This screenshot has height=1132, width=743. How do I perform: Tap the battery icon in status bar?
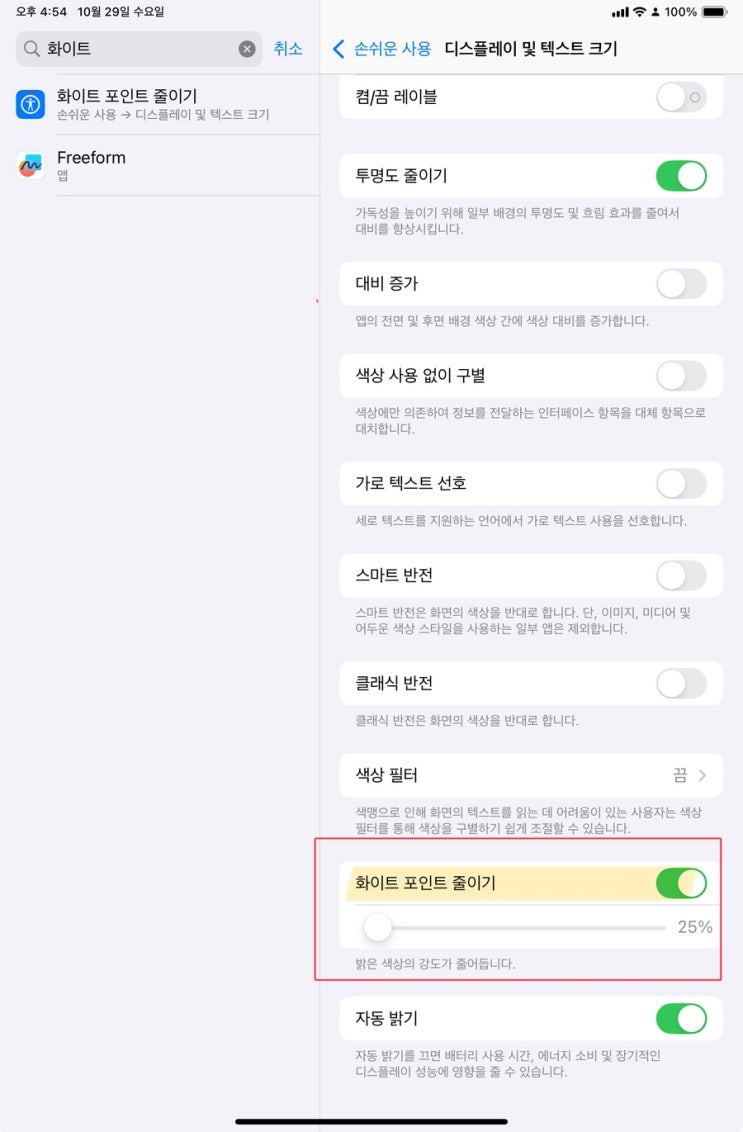point(715,12)
